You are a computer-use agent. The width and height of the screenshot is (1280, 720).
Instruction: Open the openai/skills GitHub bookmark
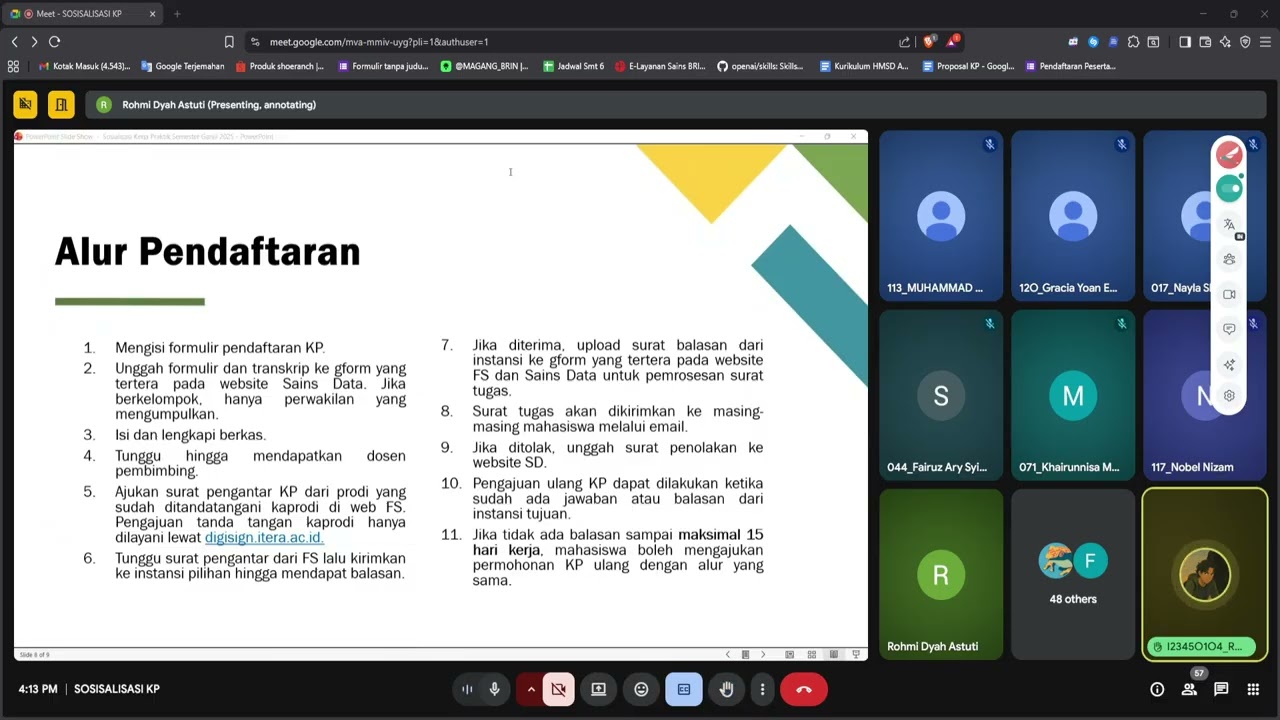pos(760,66)
